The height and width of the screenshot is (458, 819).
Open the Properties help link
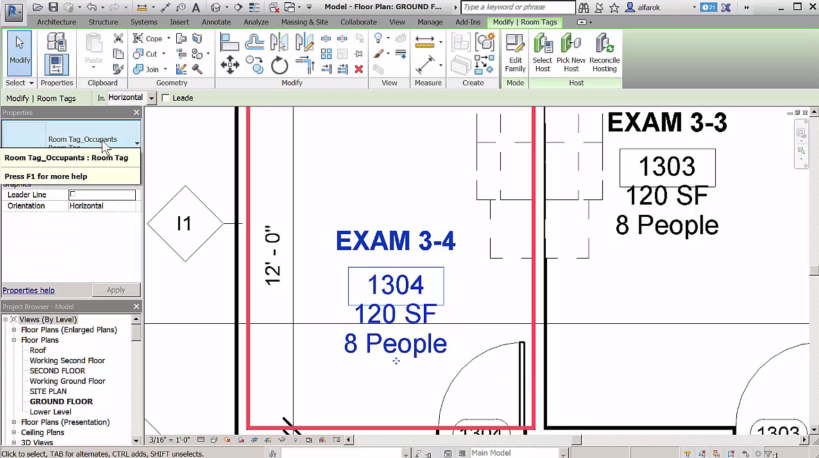[x=29, y=290]
